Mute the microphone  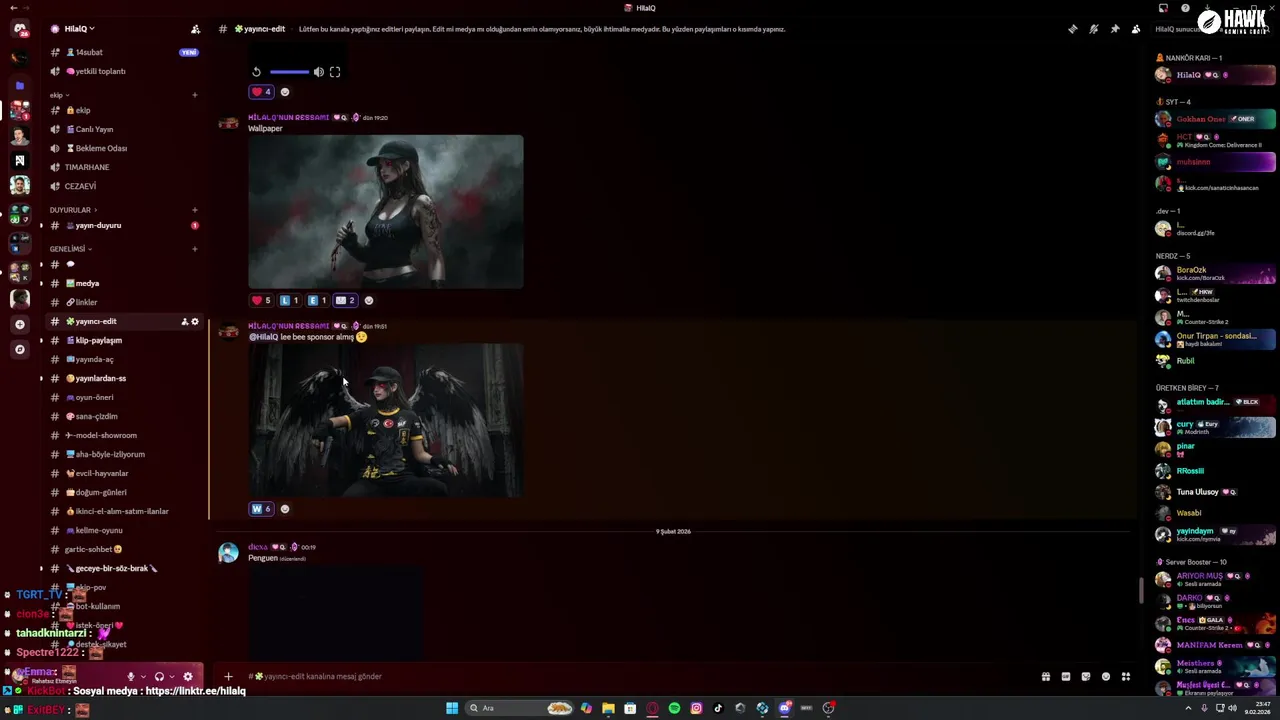(130, 676)
